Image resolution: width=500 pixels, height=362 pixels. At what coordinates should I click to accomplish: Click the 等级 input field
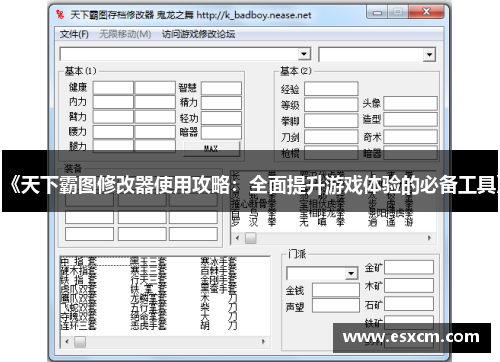(x=331, y=105)
